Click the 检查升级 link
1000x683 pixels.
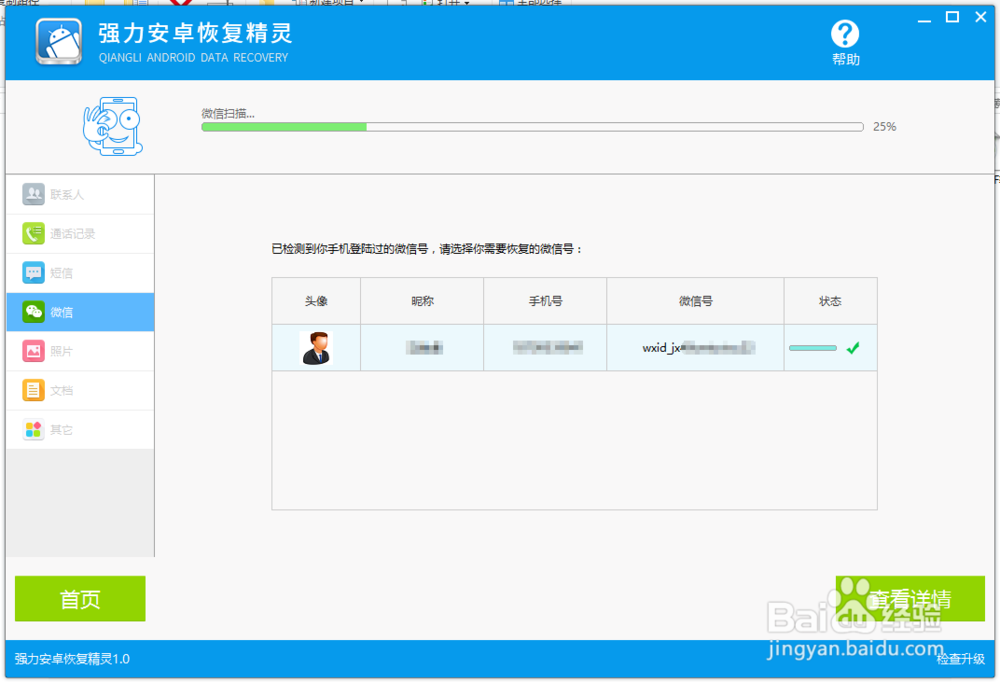coord(960,659)
